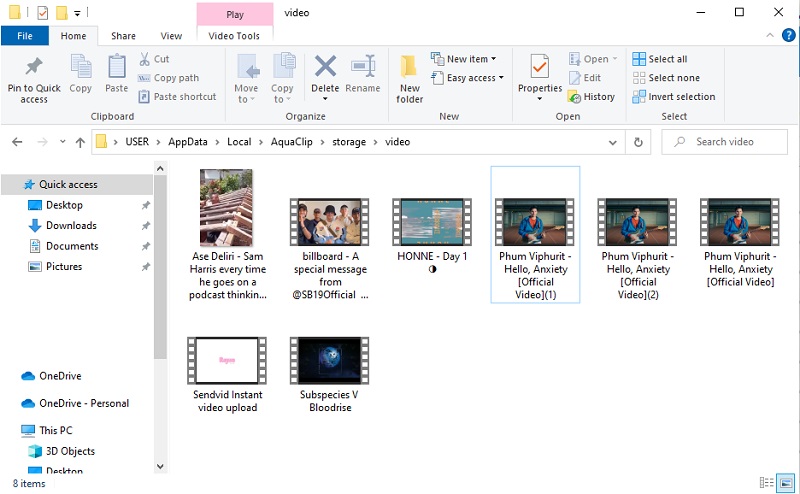800x494 pixels.
Task: Click Invert selection
Action: click(673, 96)
